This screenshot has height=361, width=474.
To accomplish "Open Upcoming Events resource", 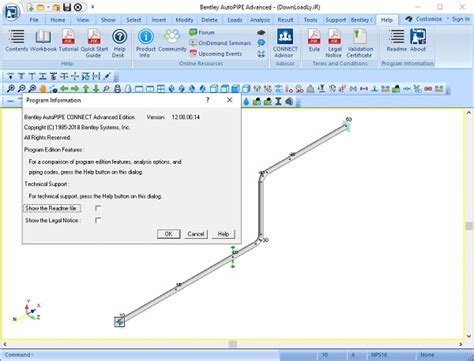I will pos(216,53).
